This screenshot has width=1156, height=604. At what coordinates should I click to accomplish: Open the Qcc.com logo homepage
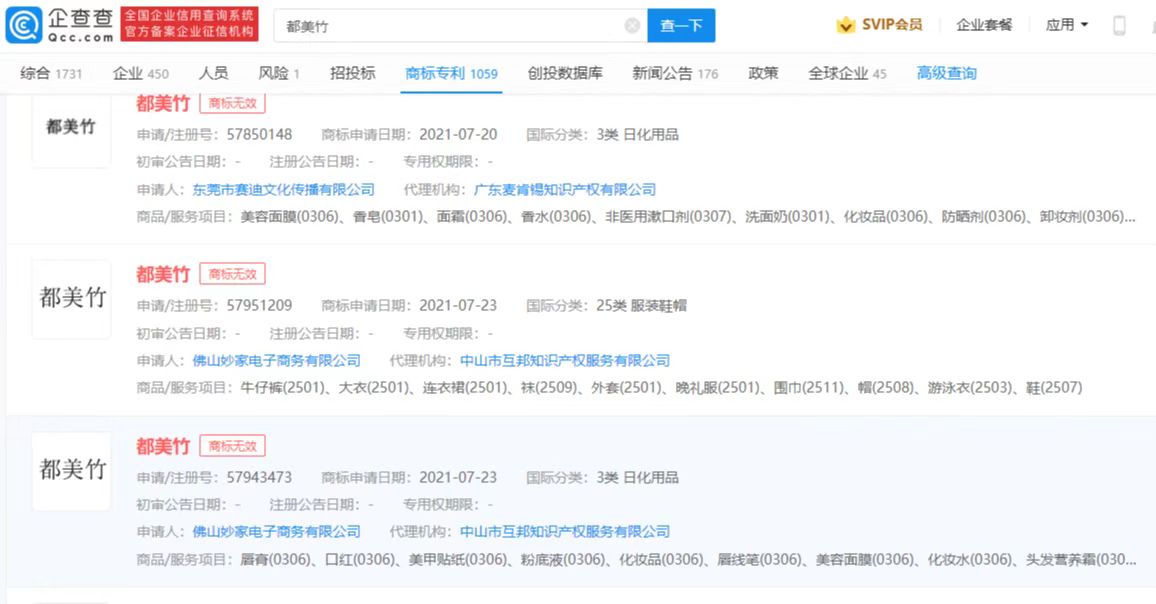point(59,25)
